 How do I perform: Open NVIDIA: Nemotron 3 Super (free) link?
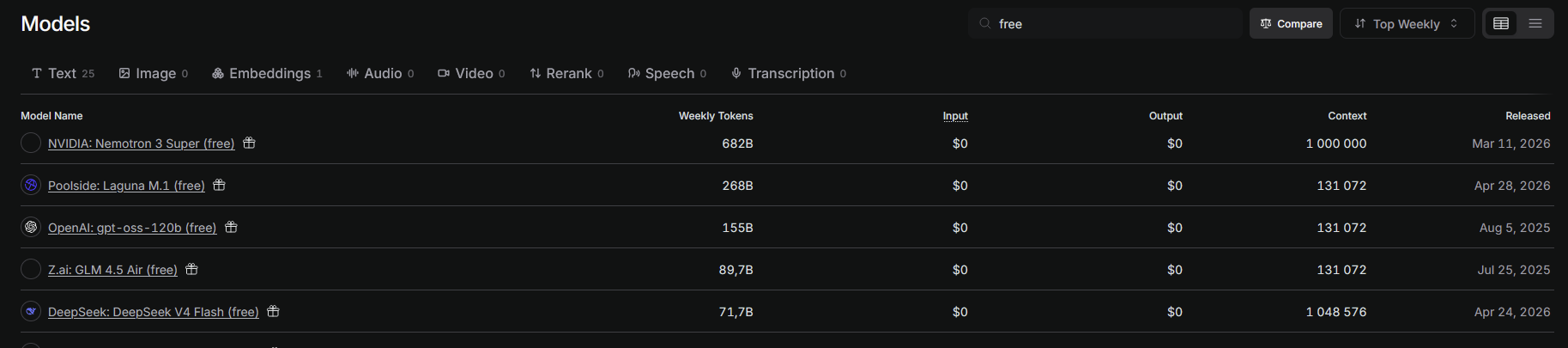tap(141, 143)
